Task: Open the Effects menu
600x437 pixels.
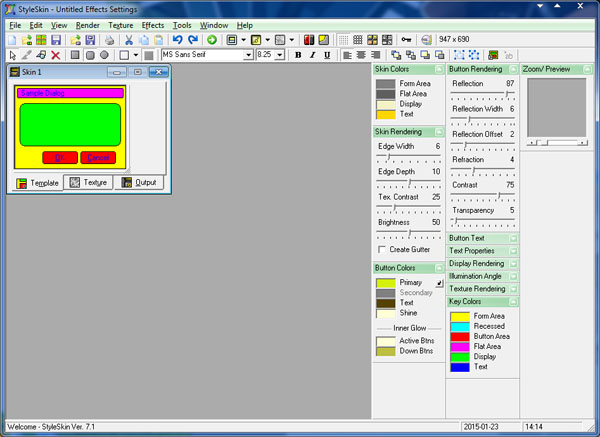Action: click(153, 24)
